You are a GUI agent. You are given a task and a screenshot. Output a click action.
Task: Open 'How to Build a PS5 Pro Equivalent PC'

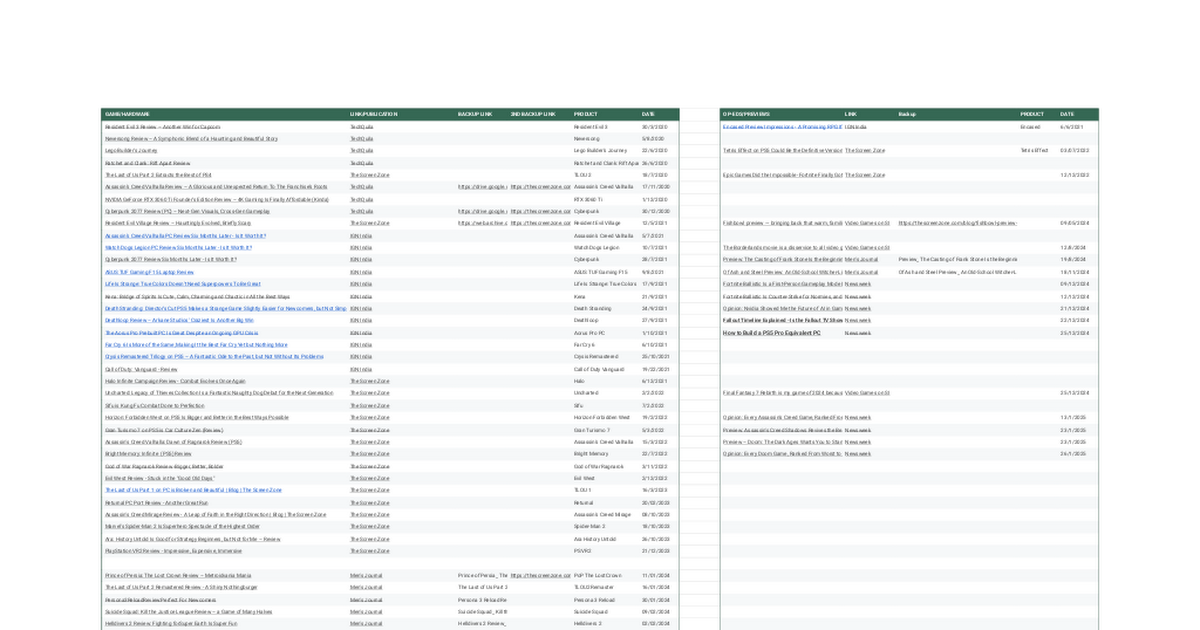pyautogui.click(x=771, y=333)
